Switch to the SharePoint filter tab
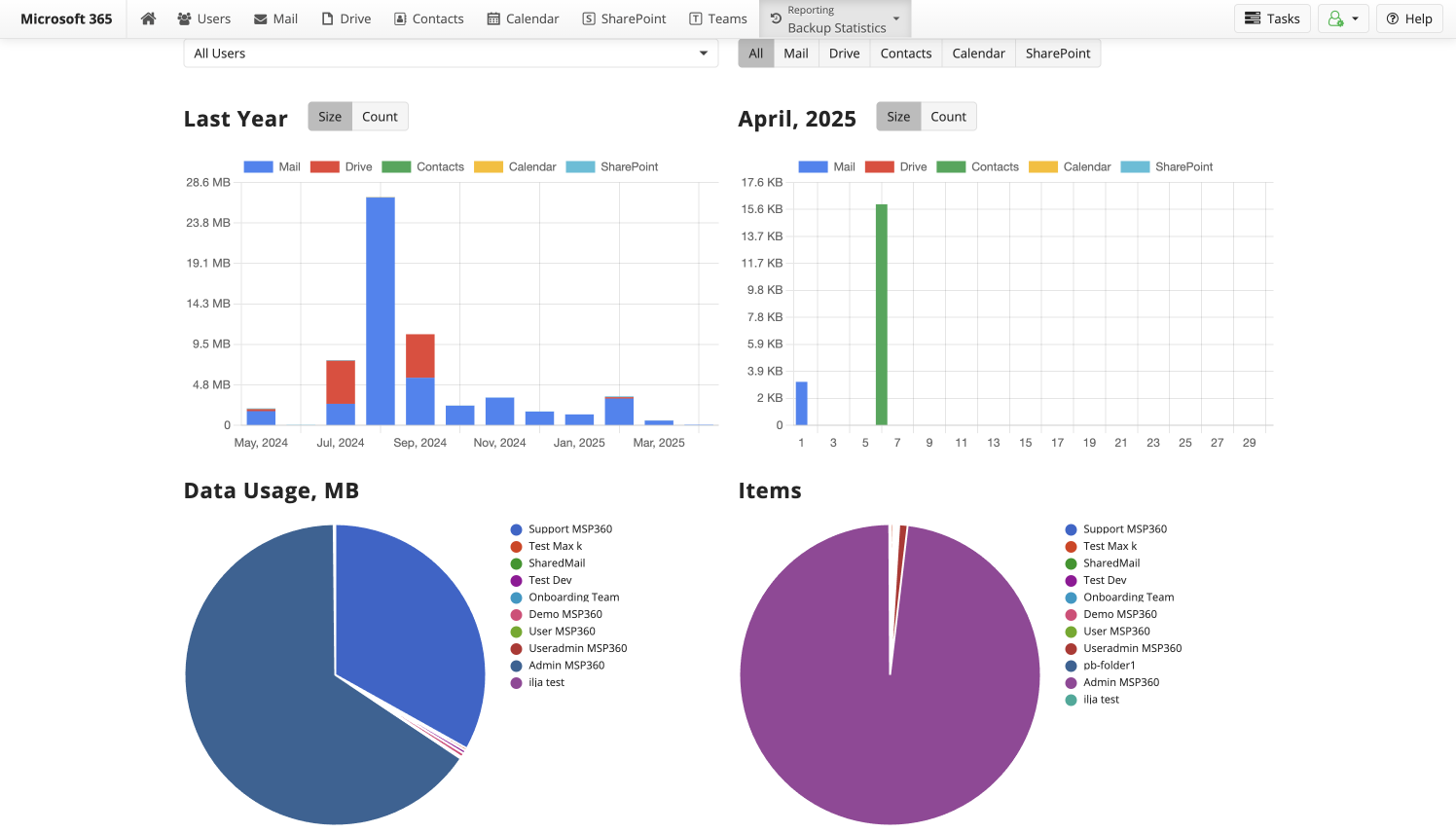 (x=1058, y=53)
